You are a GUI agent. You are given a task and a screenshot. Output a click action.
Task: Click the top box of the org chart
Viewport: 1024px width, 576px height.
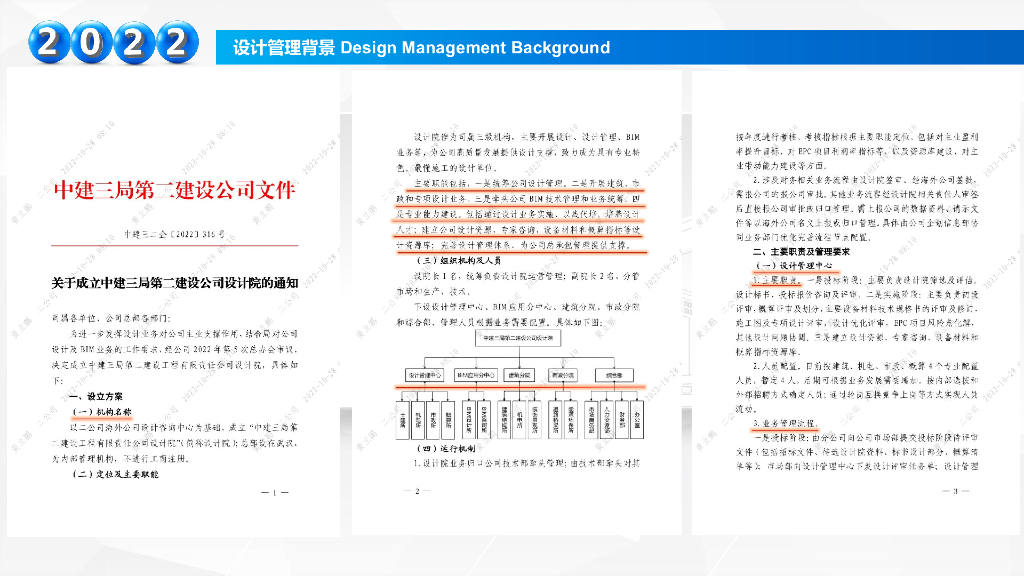click(518, 338)
